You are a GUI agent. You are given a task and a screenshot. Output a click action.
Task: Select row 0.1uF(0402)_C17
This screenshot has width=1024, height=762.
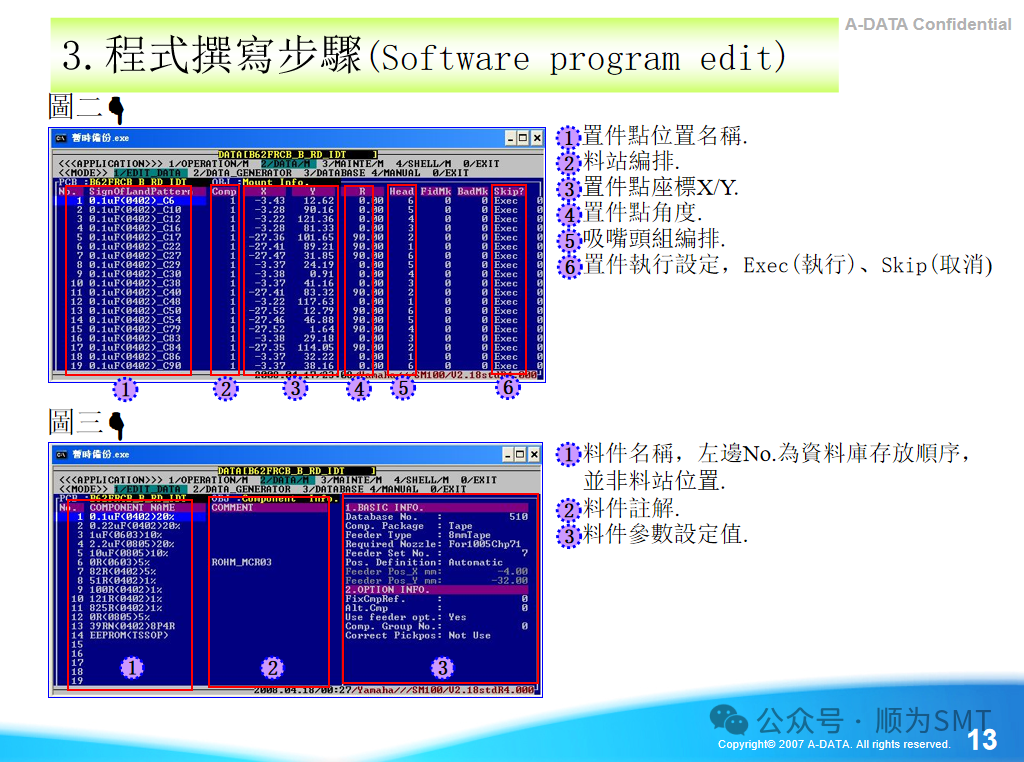pos(133,238)
